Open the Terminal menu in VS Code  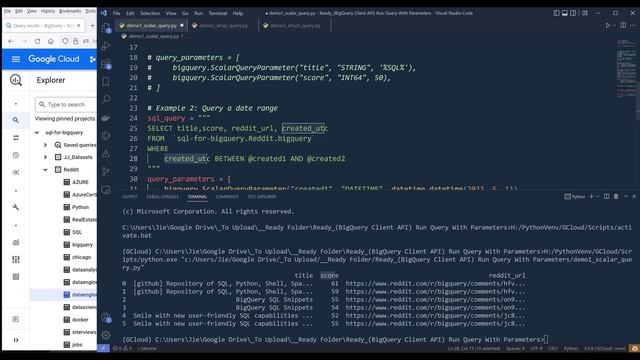tap(218, 13)
